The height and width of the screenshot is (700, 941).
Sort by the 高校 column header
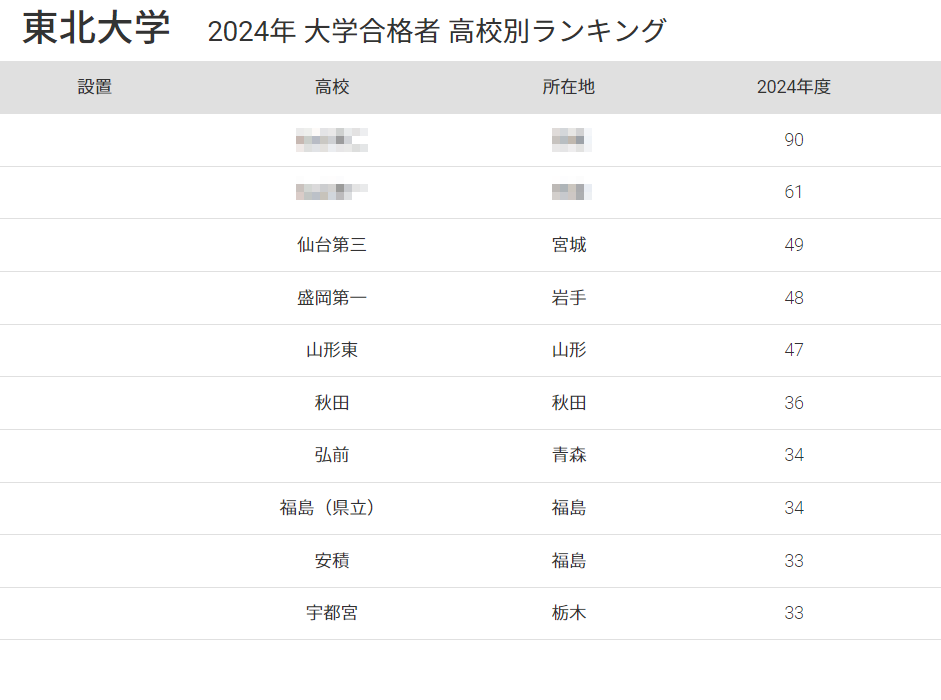332,87
